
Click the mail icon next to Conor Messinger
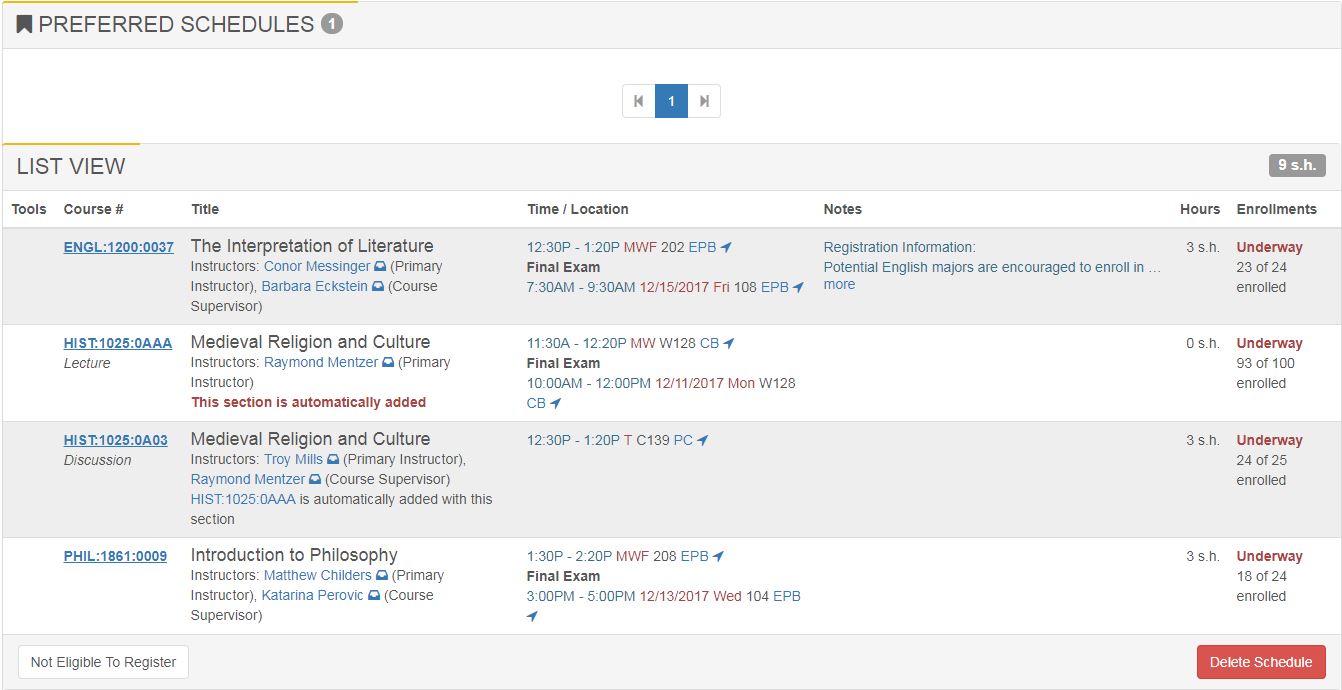point(380,267)
